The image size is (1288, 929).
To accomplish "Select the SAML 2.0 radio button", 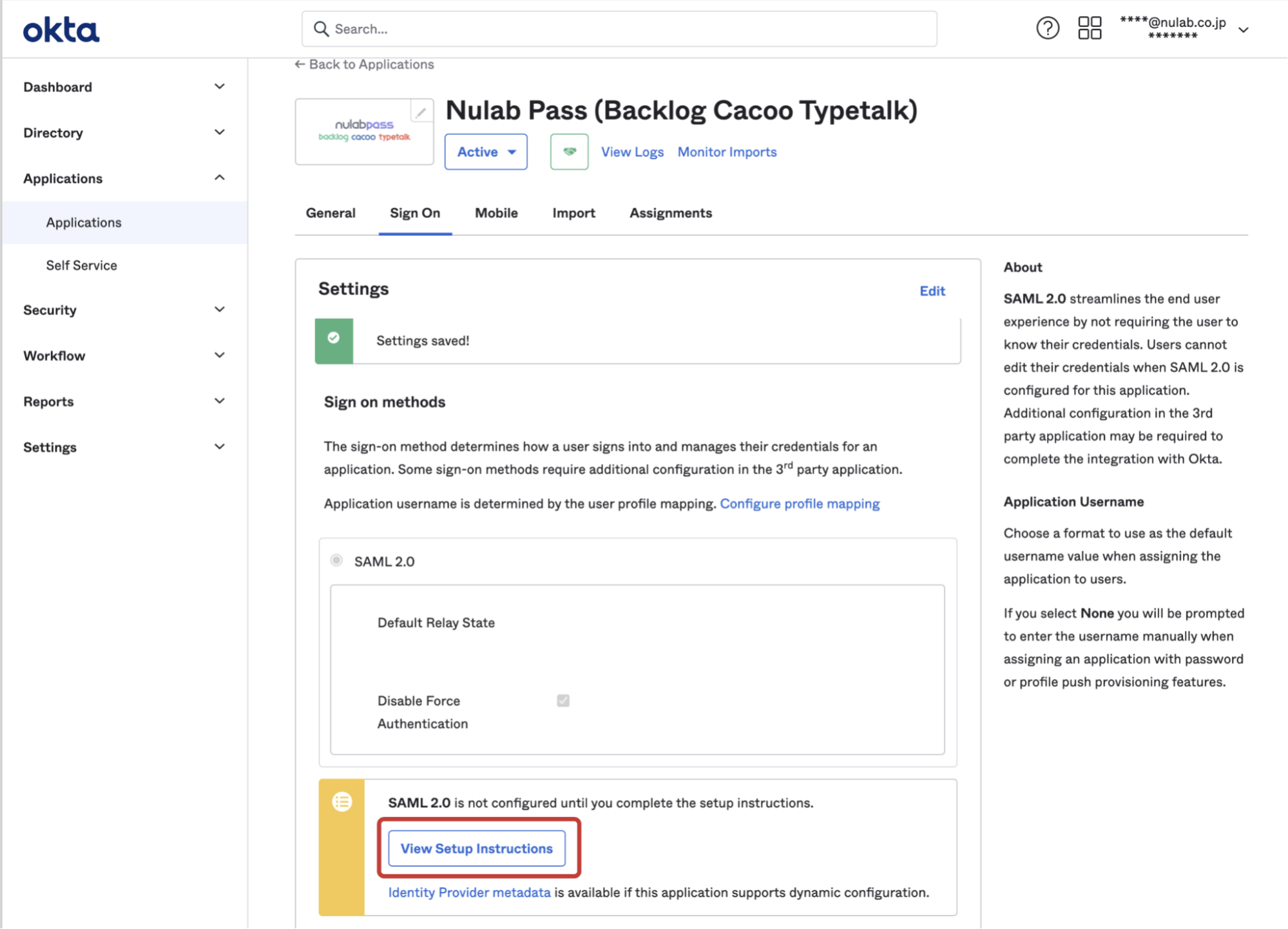I will coord(336,560).
